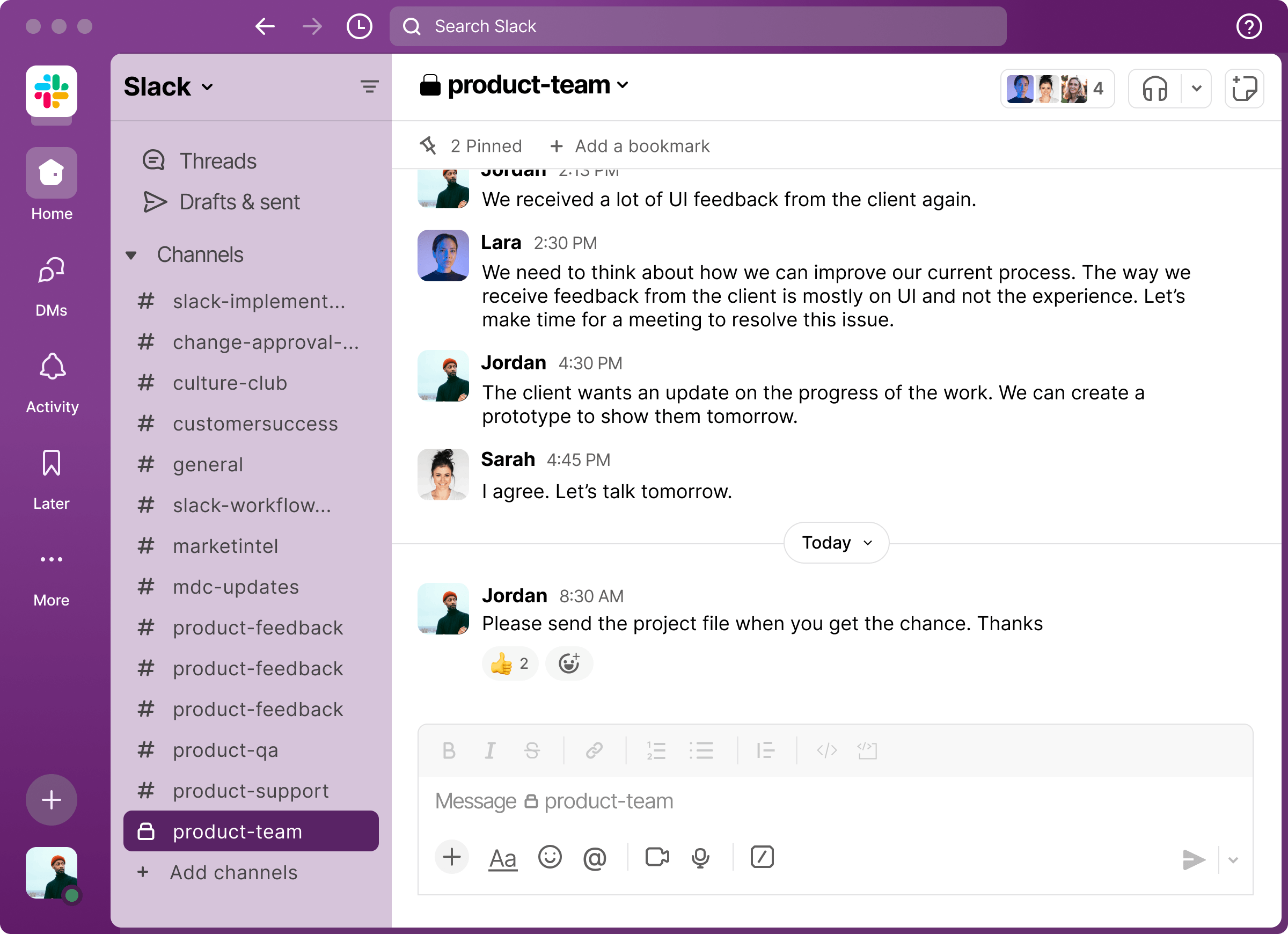Go back with the left arrow icon
The image size is (1288, 934).
pos(265,26)
